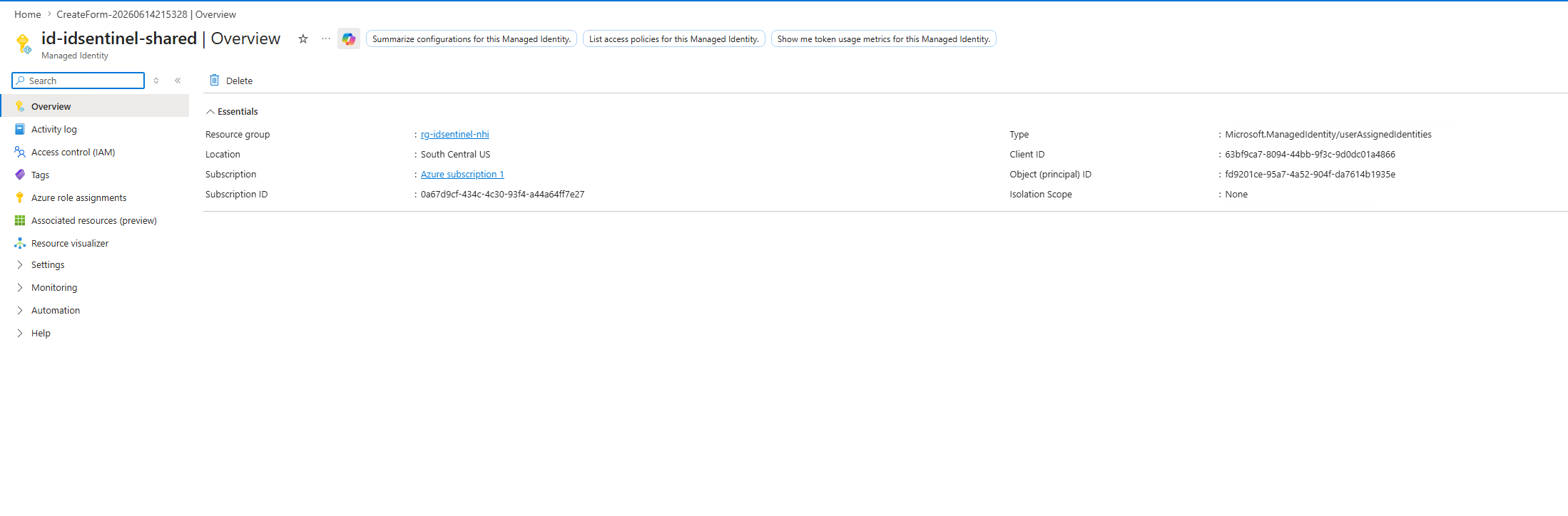This screenshot has height=516, width=1568.
Task: Click the Azure role assignments key icon
Action: (20, 197)
